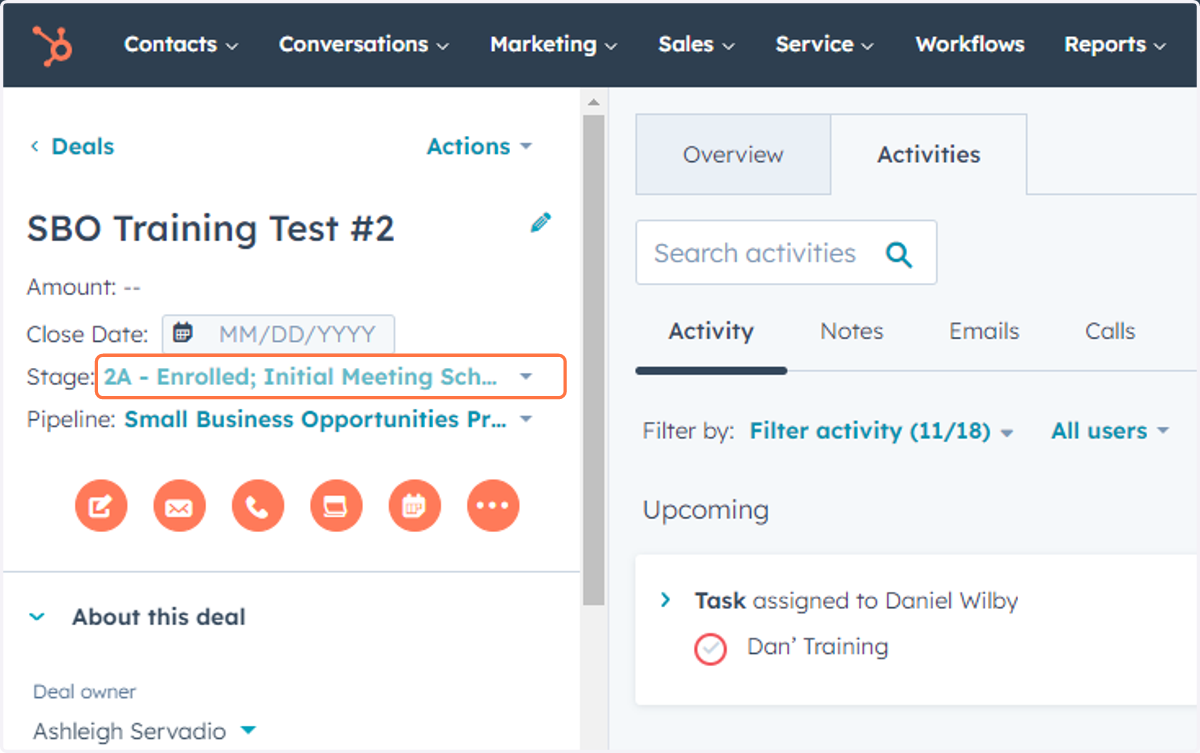This screenshot has height=753, width=1200.
Task: Open the Actions menu
Action: point(479,146)
